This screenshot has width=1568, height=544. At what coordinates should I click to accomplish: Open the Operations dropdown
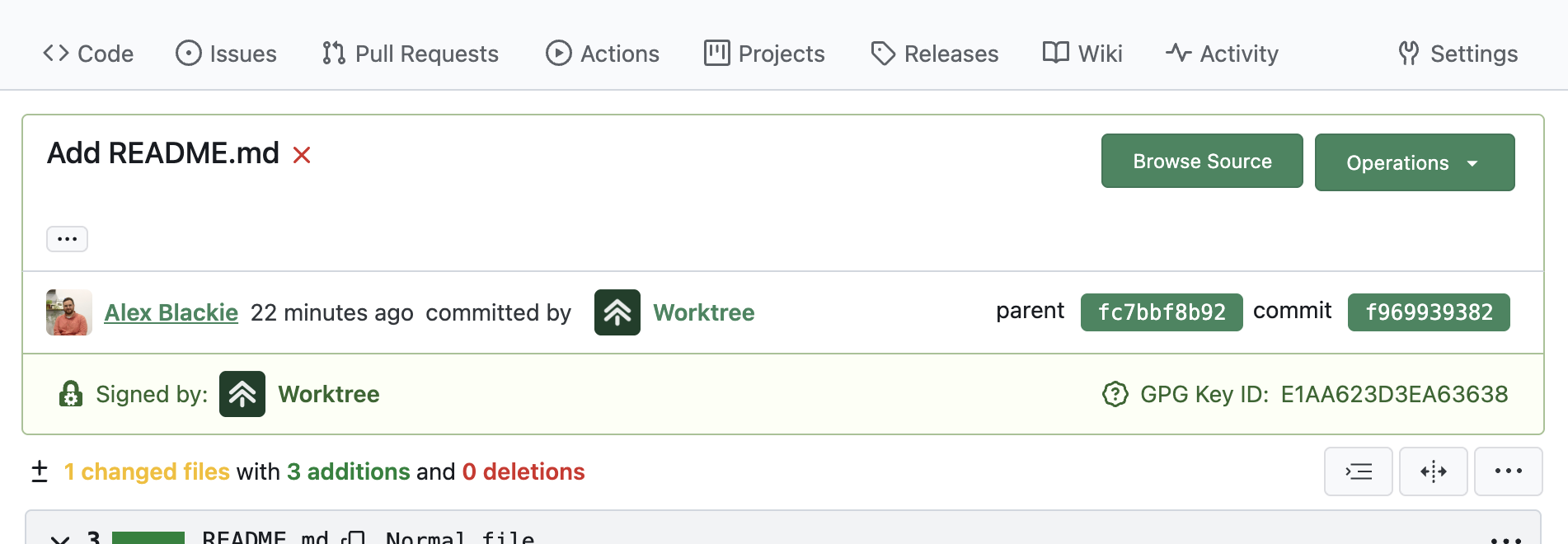click(x=1415, y=162)
